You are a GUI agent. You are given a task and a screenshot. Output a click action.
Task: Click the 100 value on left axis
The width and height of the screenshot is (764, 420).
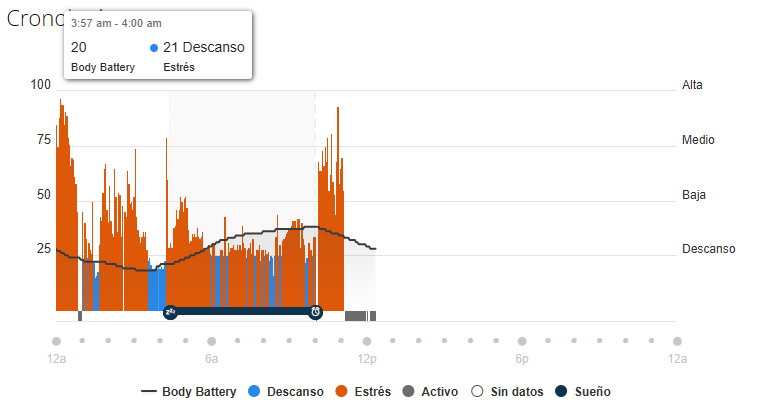click(40, 85)
